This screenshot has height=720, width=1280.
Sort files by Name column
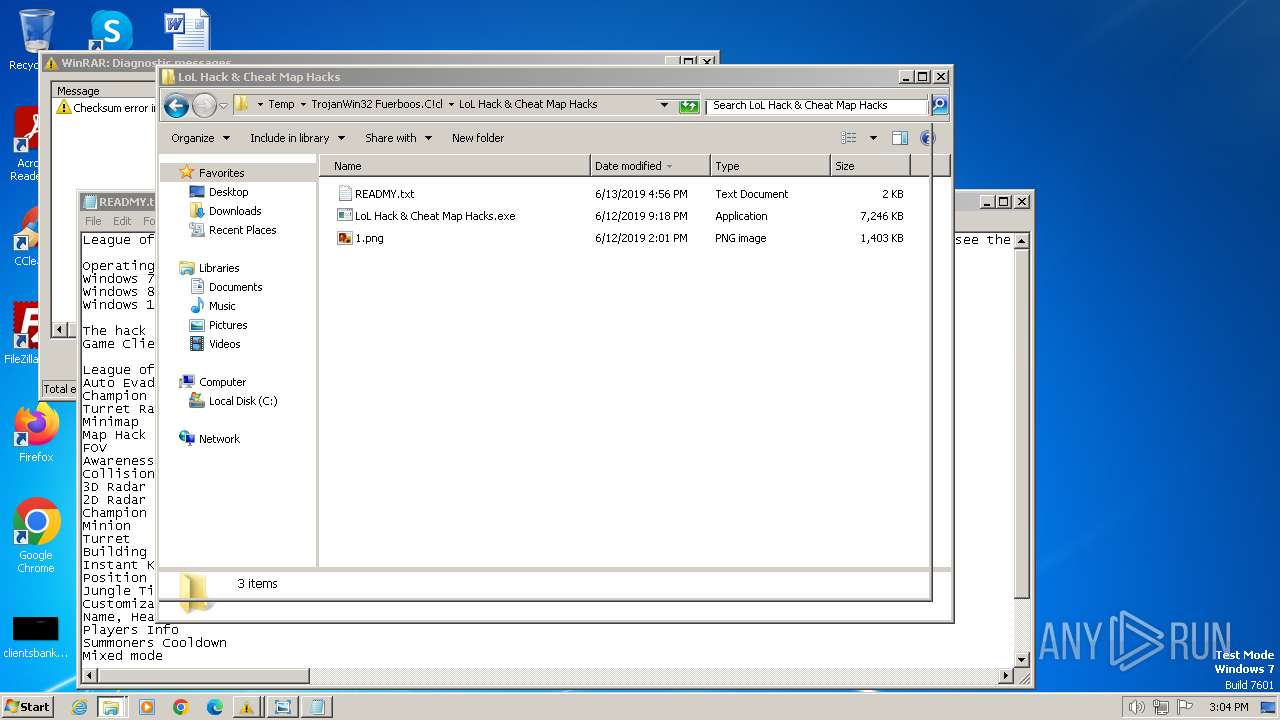(x=455, y=166)
